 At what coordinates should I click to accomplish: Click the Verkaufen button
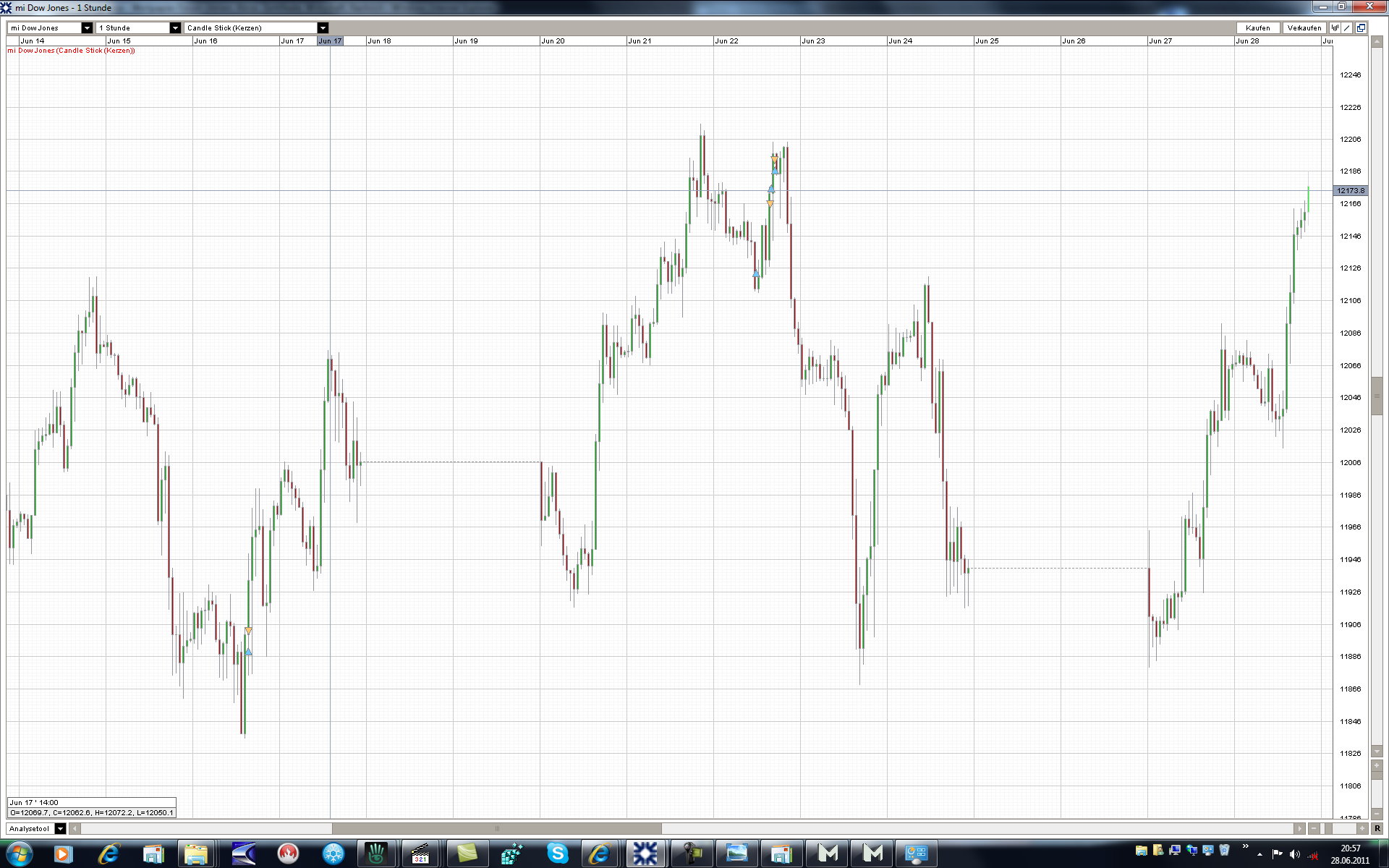click(1304, 28)
